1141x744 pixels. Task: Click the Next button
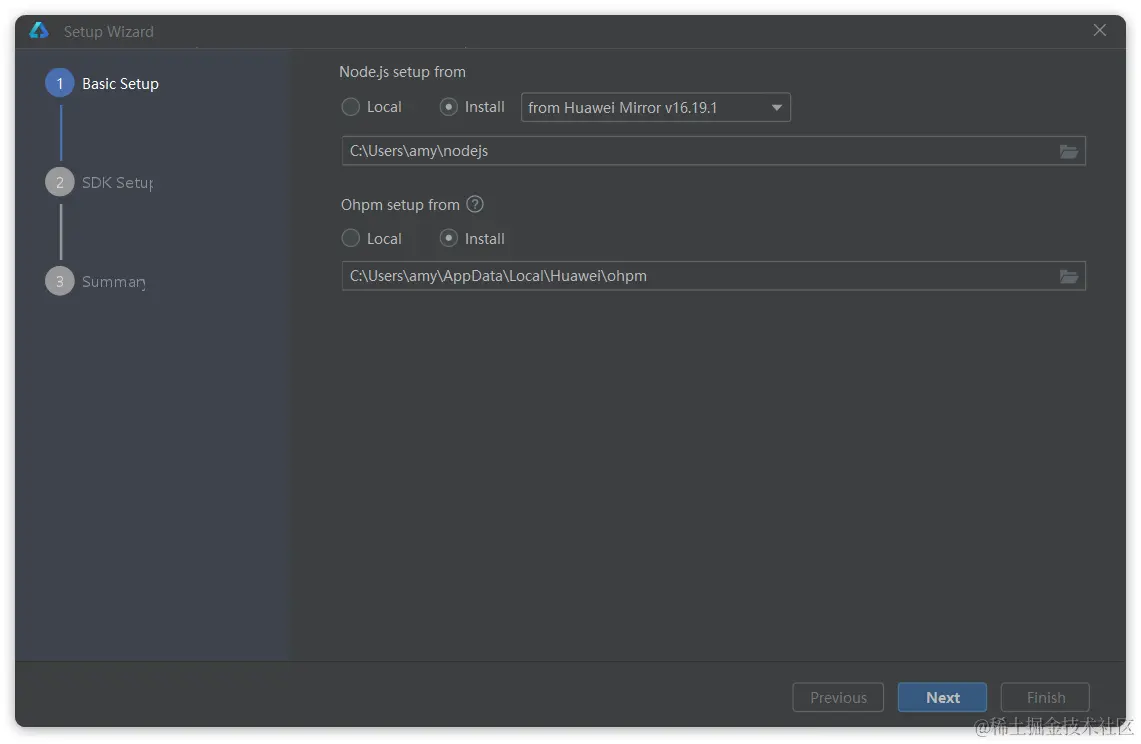[x=942, y=697]
